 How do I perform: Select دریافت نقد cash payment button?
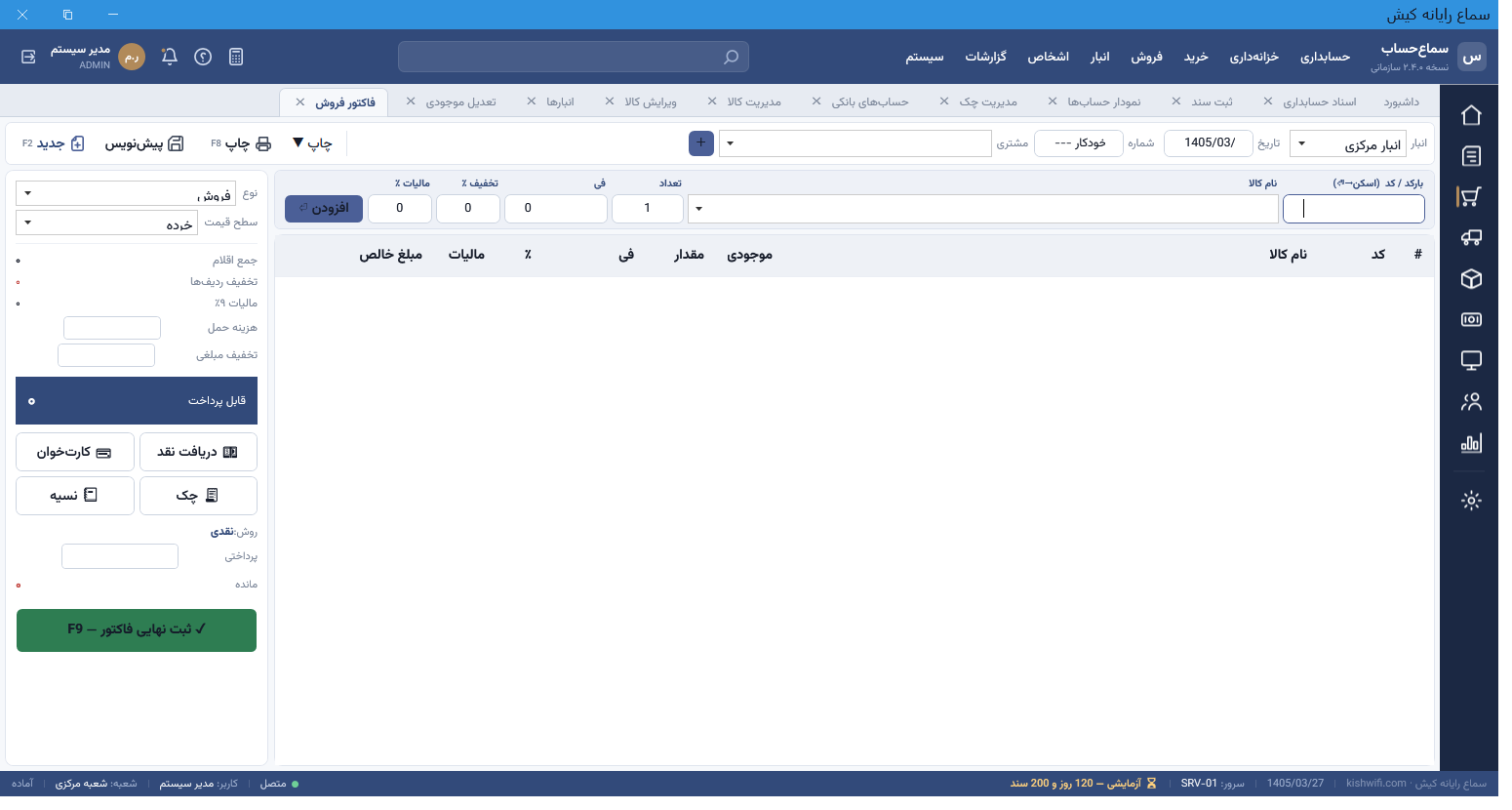(198, 452)
